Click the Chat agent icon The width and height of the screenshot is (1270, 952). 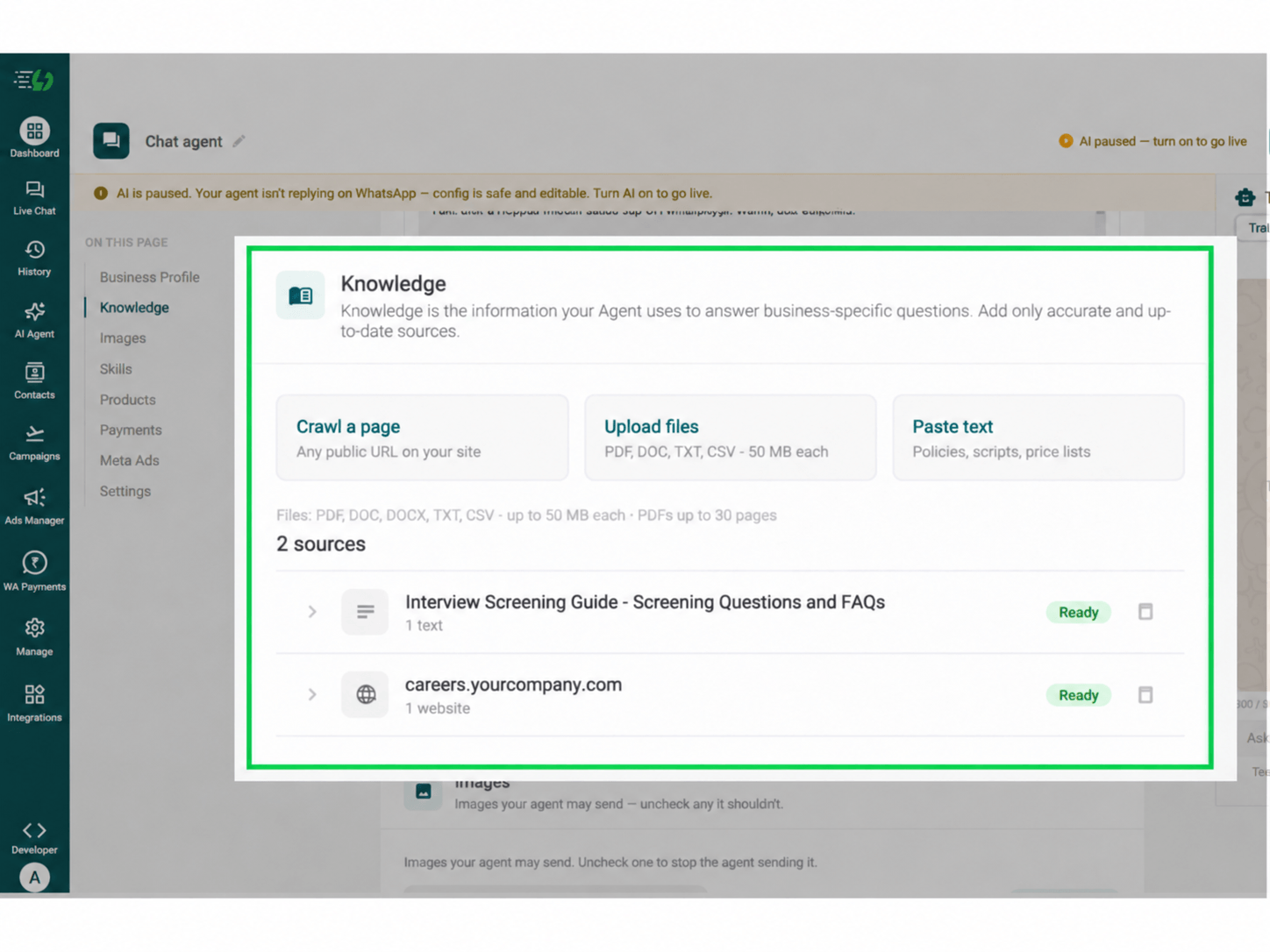[x=111, y=140]
